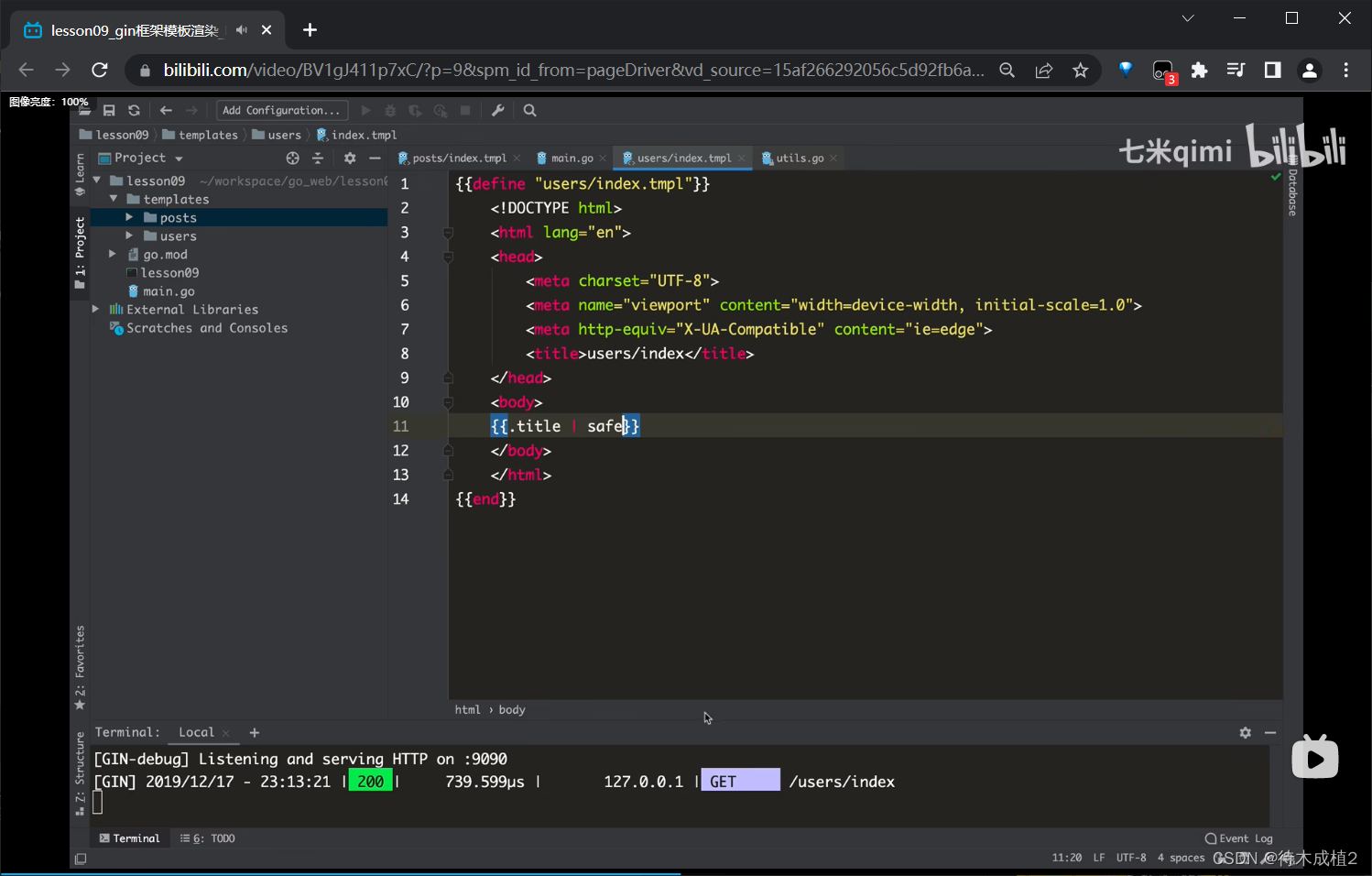The image size is (1372, 876).
Task: Expand the users folder in tree
Action: [x=129, y=235]
